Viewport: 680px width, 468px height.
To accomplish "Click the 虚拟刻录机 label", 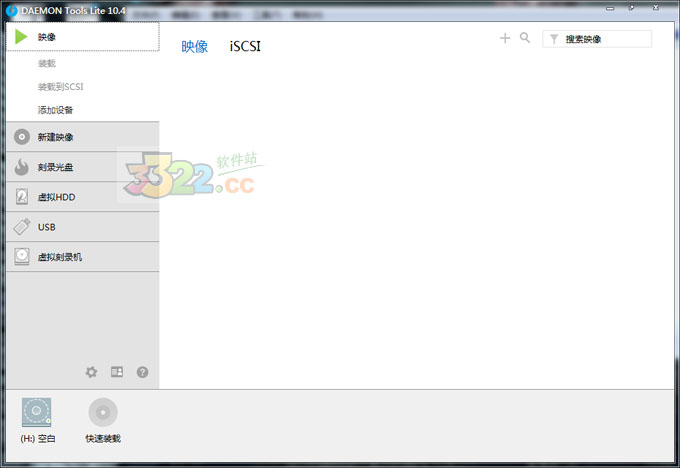I will (60, 257).
